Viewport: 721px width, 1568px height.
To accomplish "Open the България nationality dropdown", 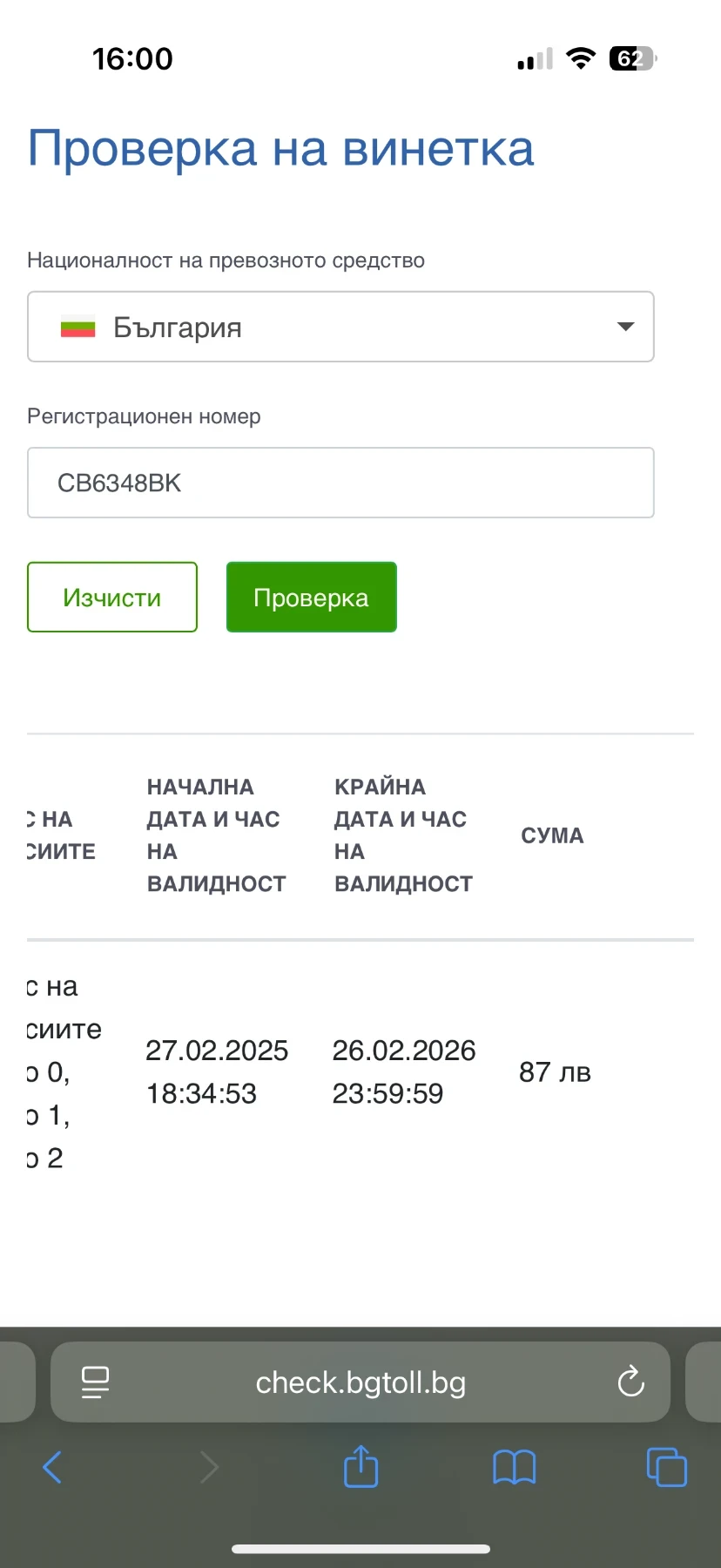I will (x=340, y=327).
